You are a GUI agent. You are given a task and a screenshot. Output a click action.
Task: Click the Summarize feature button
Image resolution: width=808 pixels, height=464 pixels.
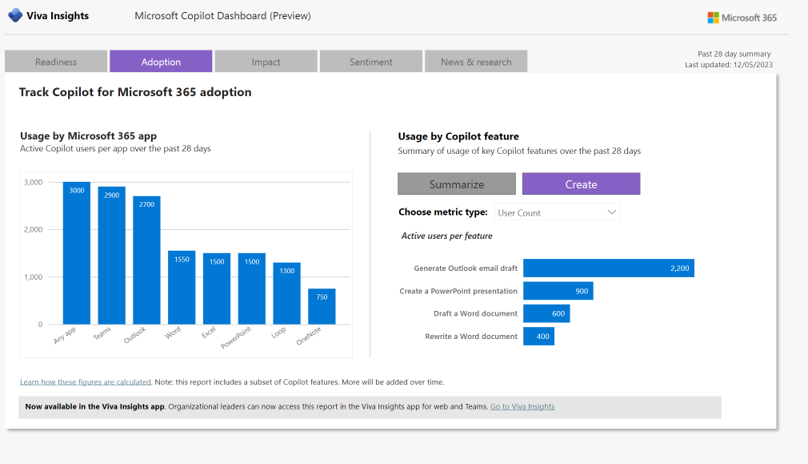pyautogui.click(x=456, y=184)
